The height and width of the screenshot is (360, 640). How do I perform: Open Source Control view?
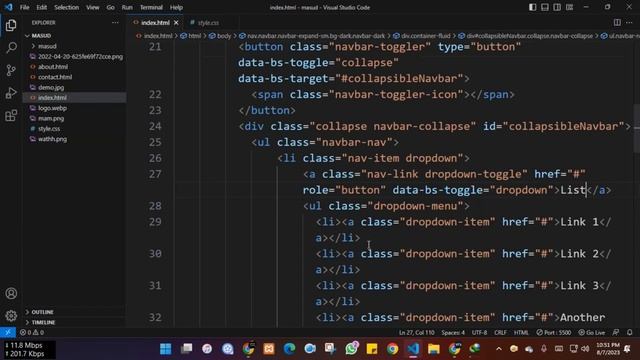[11, 70]
